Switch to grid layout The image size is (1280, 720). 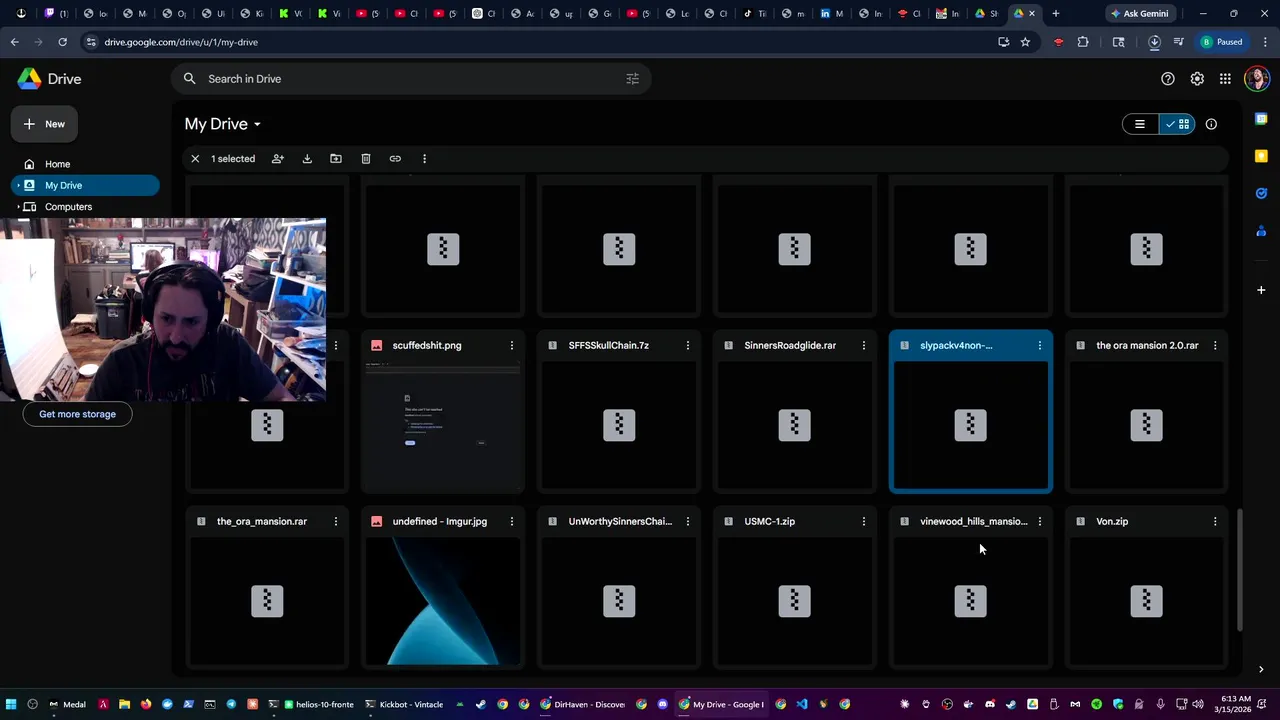click(1177, 124)
